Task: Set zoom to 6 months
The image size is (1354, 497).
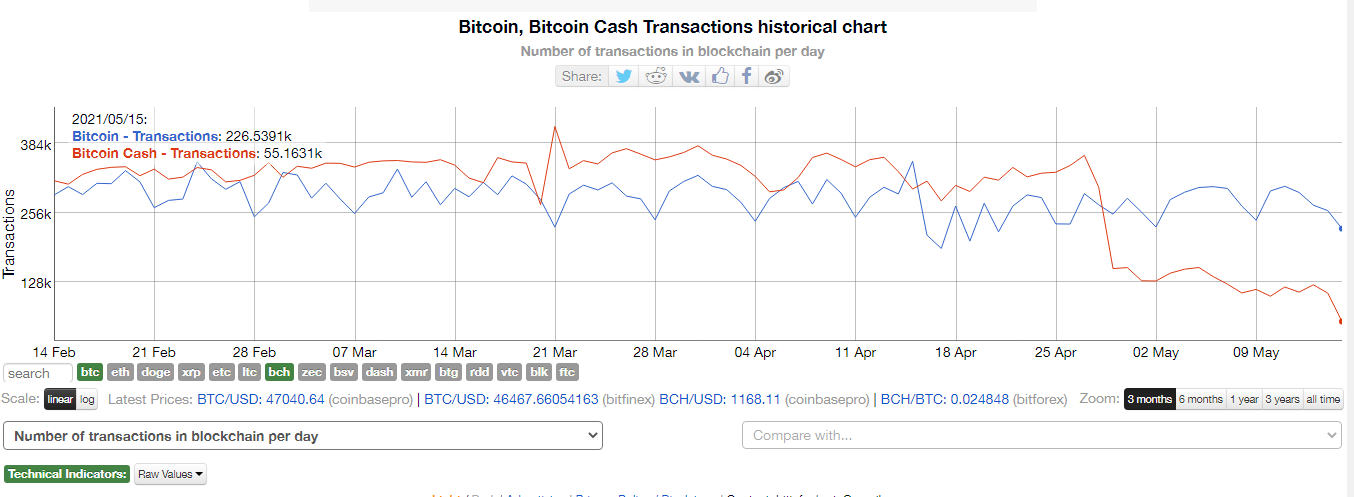Action: [x=1200, y=399]
